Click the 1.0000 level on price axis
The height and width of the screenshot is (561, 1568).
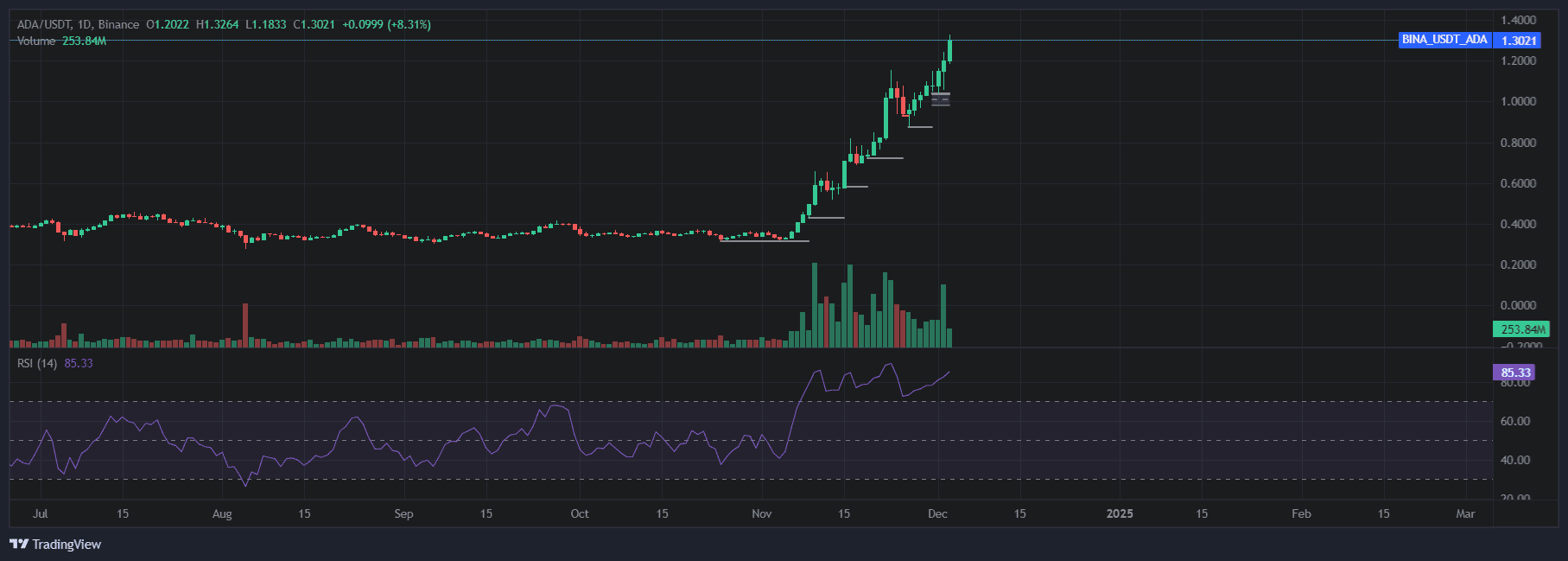(x=1518, y=101)
